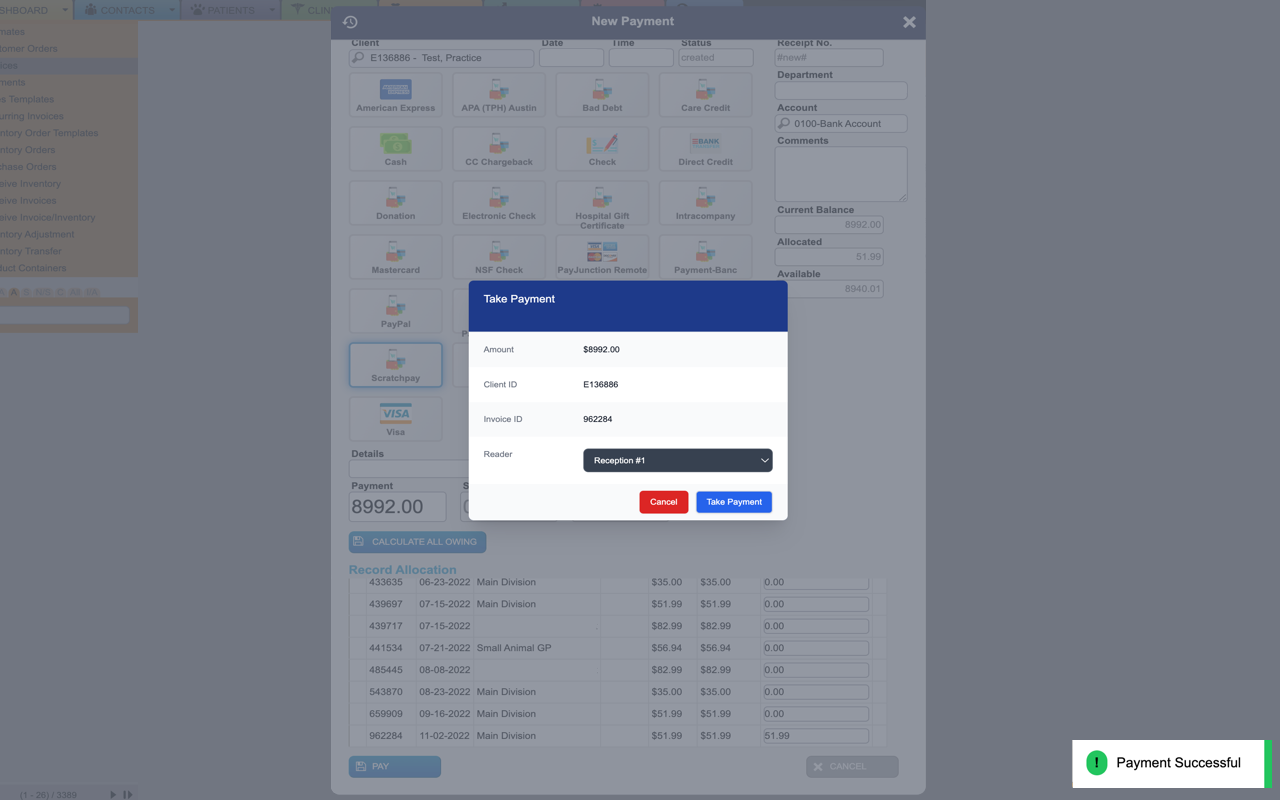Select the Cash payment method
Viewport: 1280px width, 800px height.
click(x=396, y=149)
